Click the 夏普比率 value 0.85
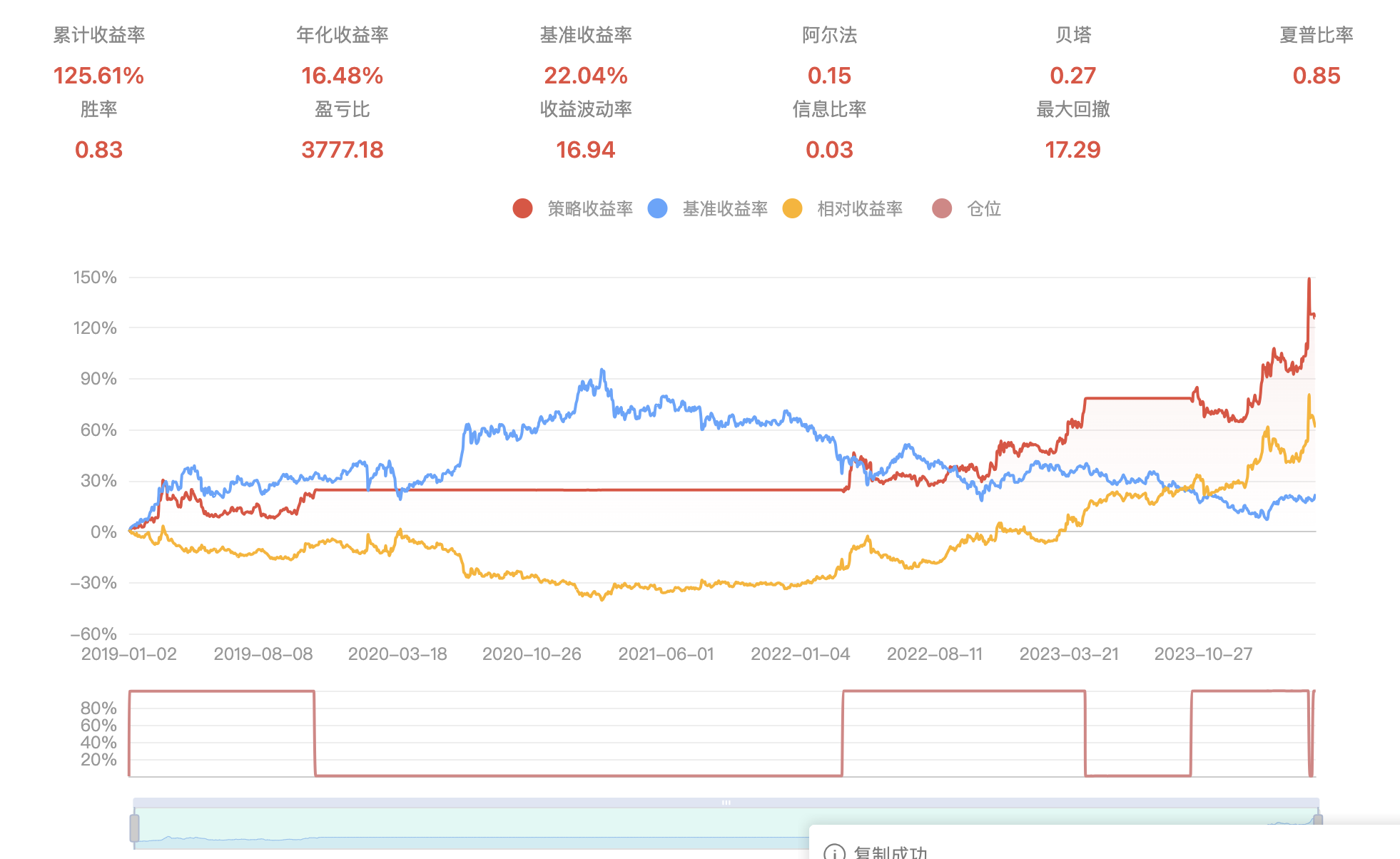Screen dimensions: 1400x859 pos(1317,76)
